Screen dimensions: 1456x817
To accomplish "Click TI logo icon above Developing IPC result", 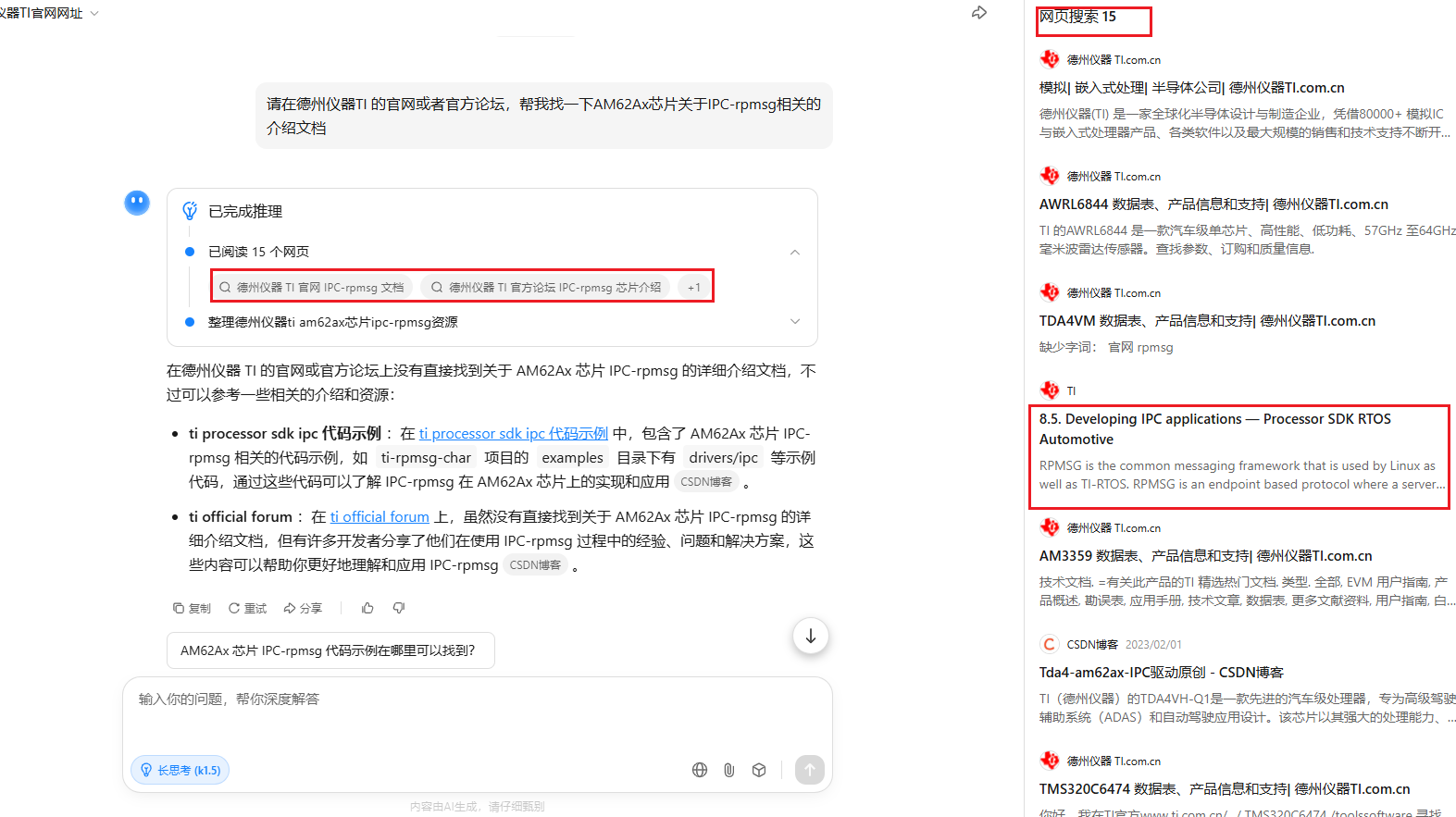I will (x=1050, y=390).
